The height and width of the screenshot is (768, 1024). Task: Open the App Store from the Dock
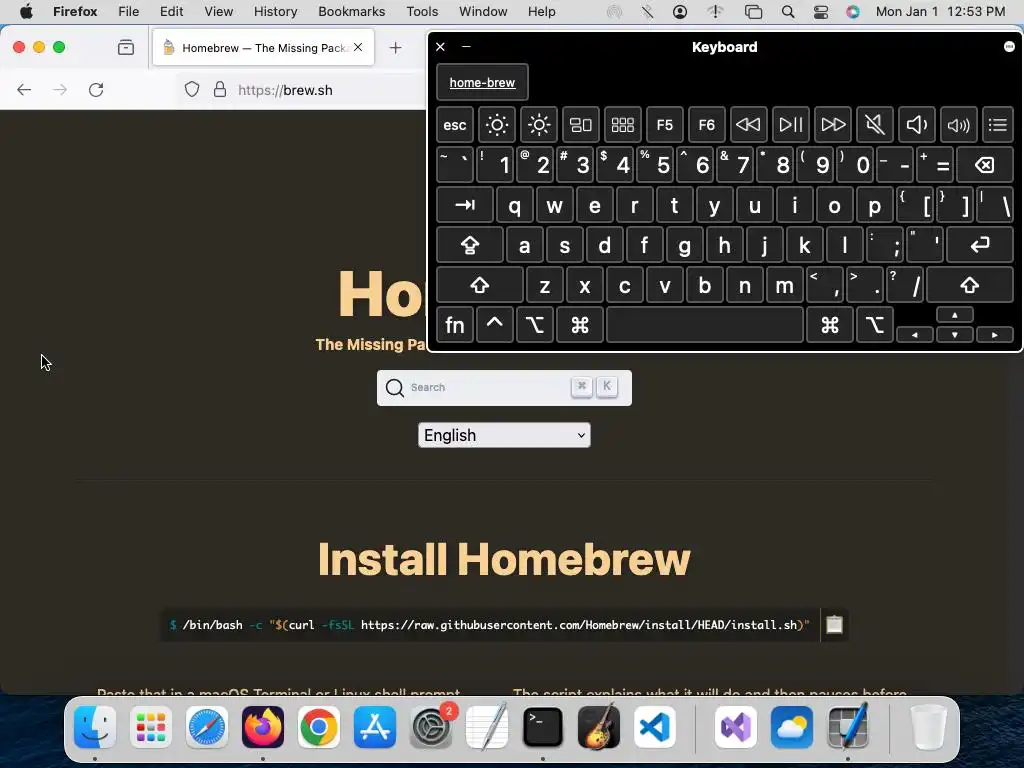pos(375,727)
